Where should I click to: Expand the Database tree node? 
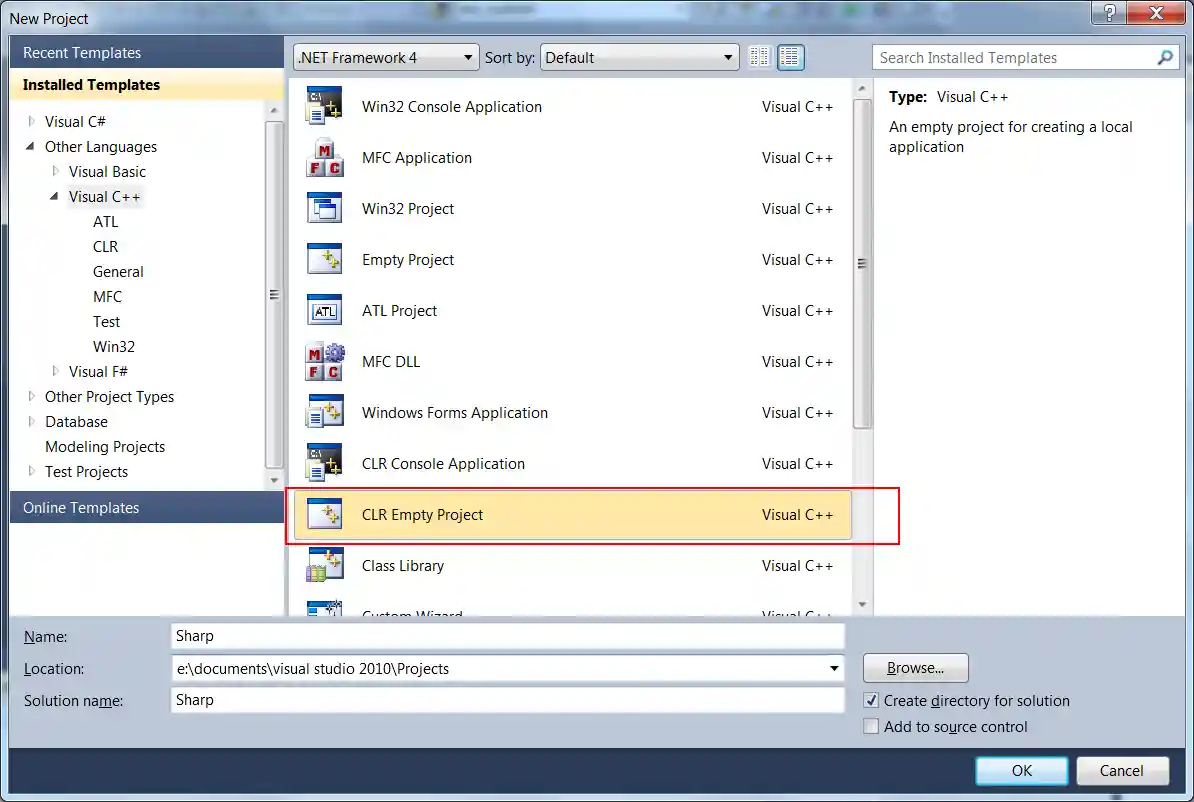(x=31, y=420)
